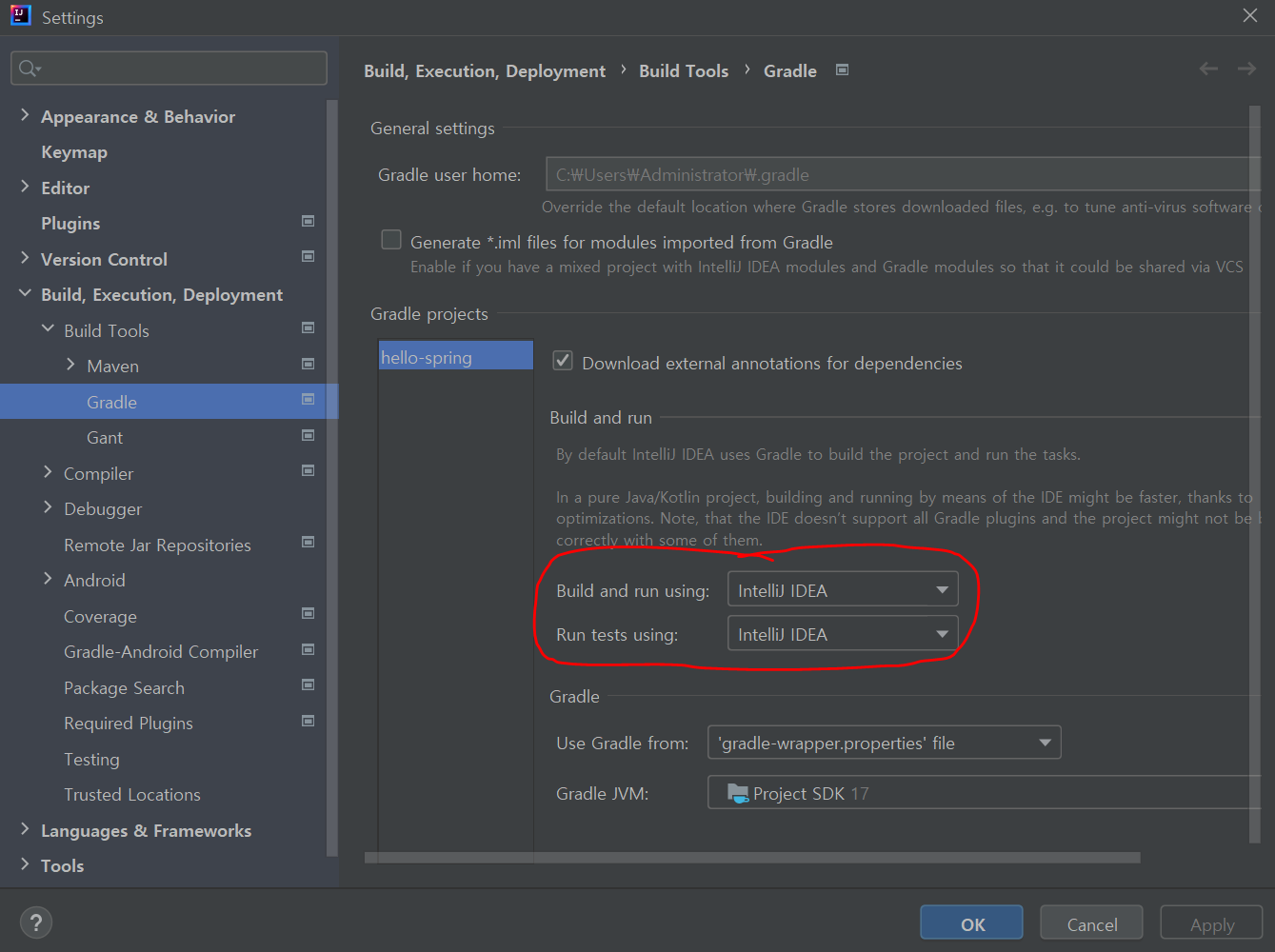Expand the Maven node

(70, 364)
